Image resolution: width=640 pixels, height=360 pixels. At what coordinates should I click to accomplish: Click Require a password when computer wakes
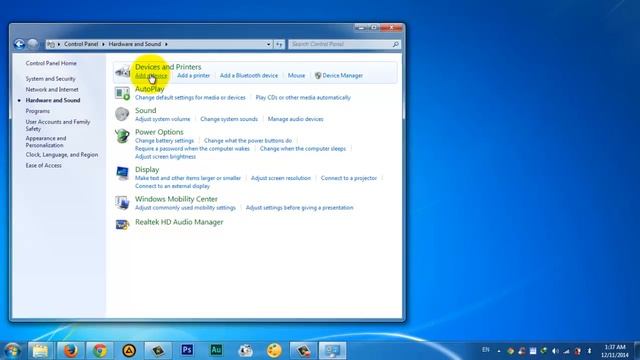pyautogui.click(x=192, y=149)
